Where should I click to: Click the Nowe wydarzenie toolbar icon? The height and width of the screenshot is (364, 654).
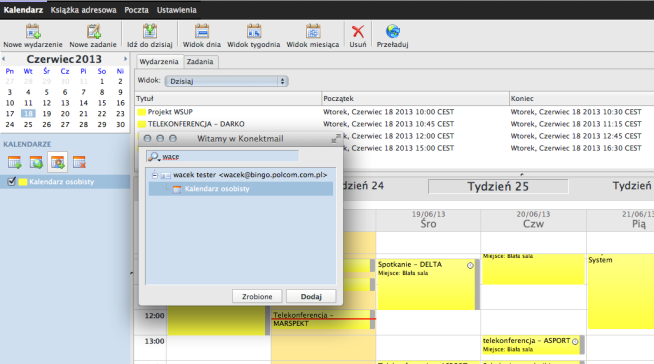[x=33, y=32]
